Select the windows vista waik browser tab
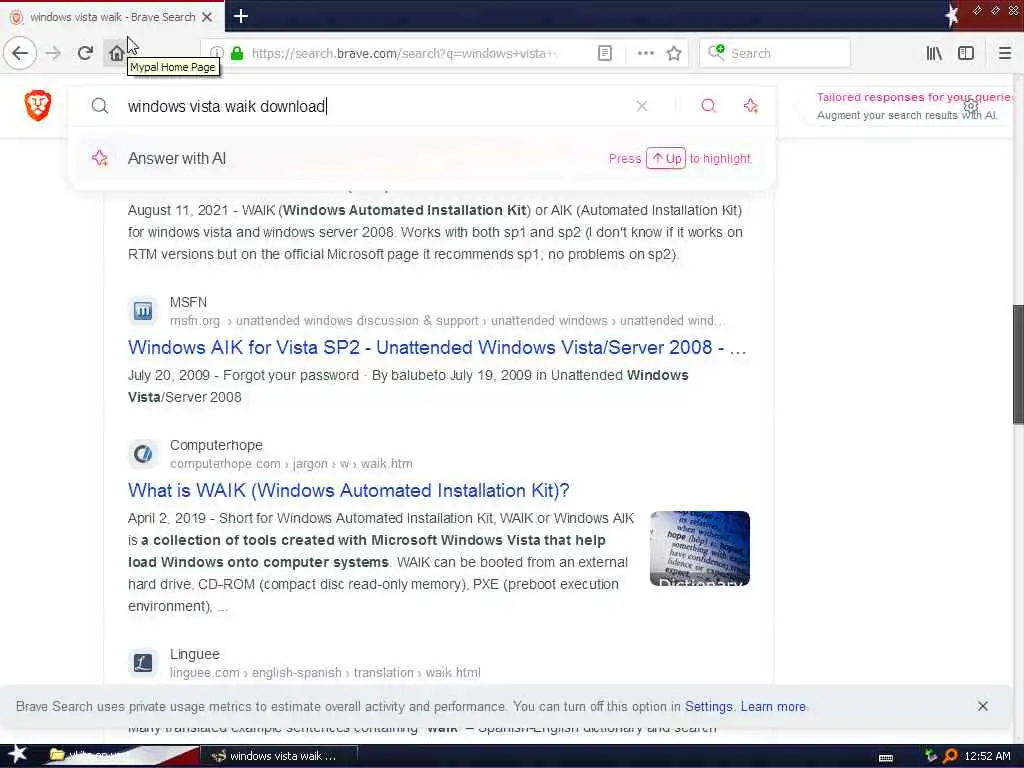Viewport: 1024px width, 768px height. (112, 17)
